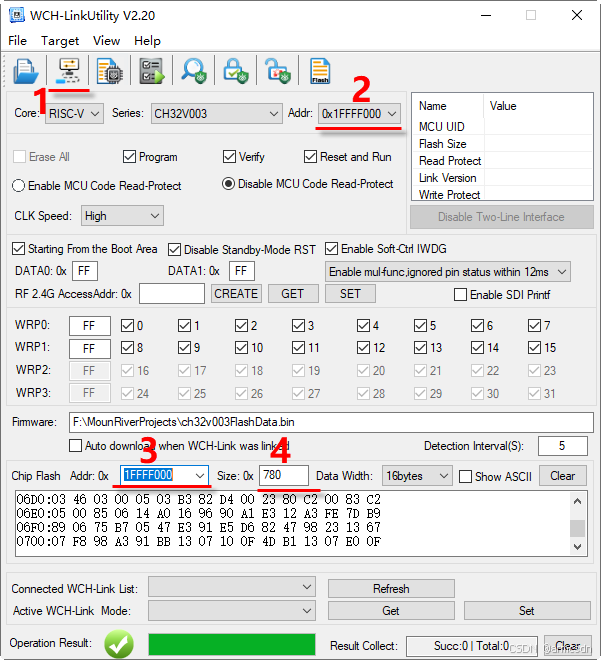This screenshot has height=660, width=601.
Task: Open firmware file via folder icon
Action: point(26,71)
